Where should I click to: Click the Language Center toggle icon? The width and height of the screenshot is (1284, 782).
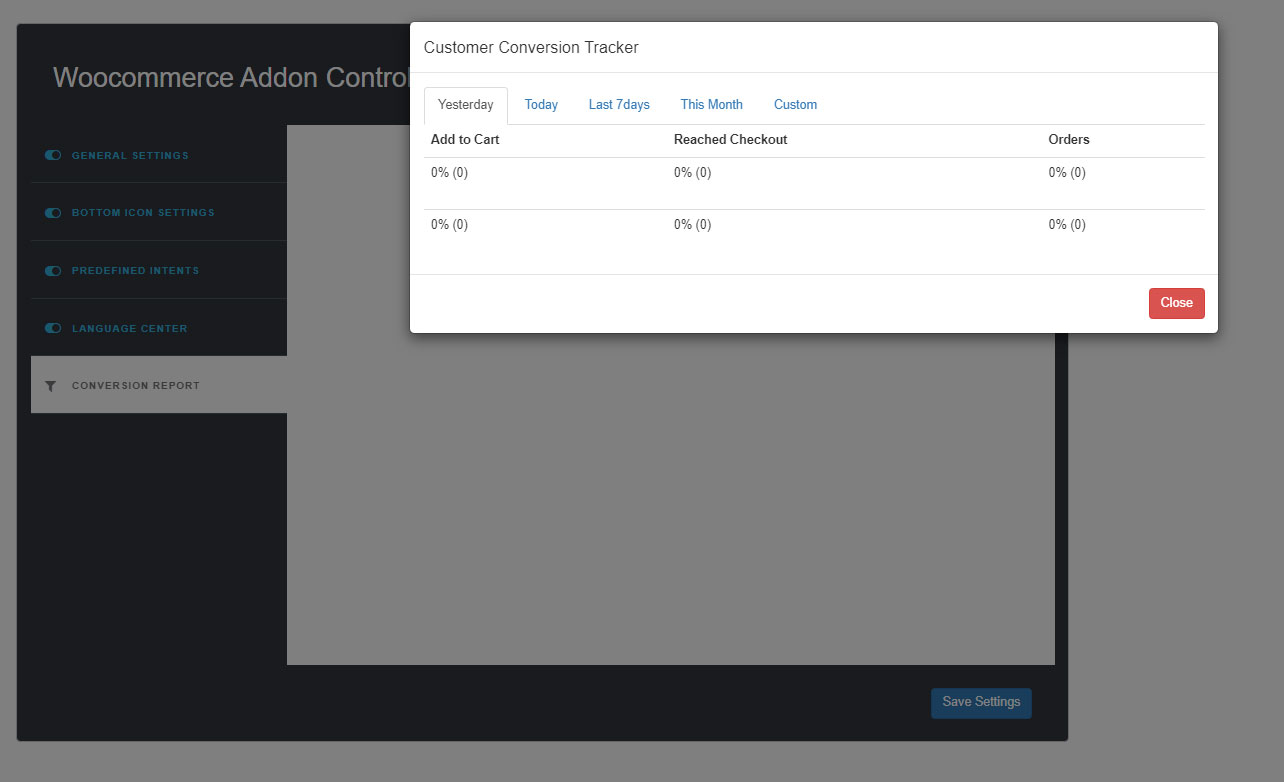click(x=53, y=328)
